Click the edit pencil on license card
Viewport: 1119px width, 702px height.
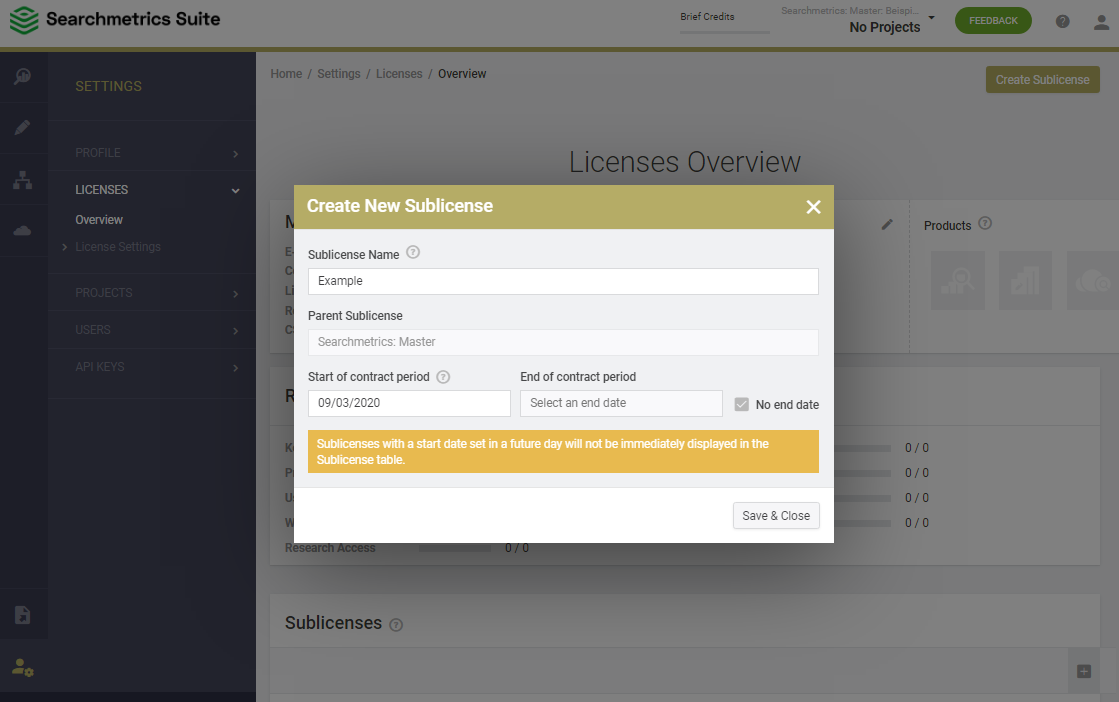pos(887,225)
